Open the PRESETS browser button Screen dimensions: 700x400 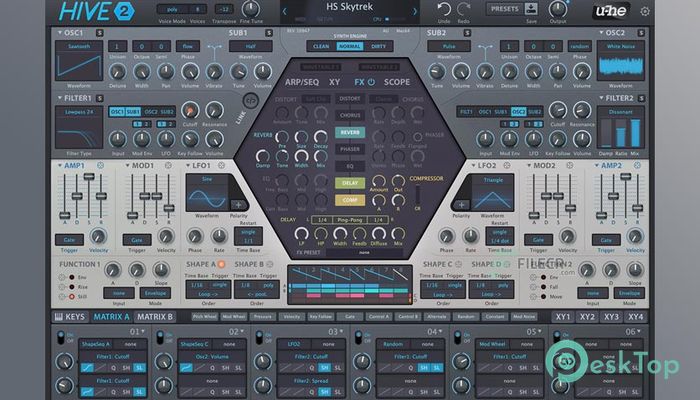[504, 8]
